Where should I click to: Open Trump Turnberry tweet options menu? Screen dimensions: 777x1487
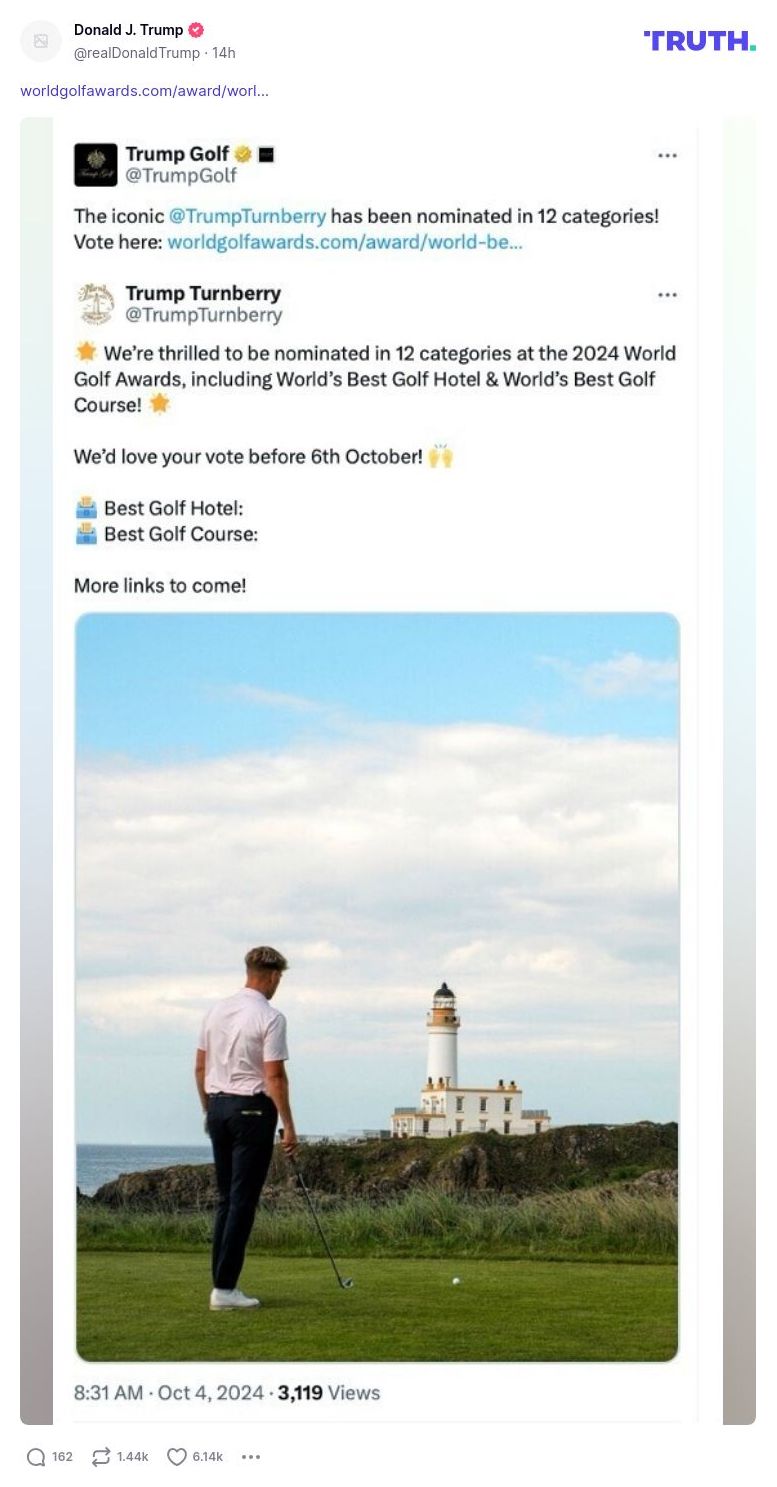coord(667,295)
